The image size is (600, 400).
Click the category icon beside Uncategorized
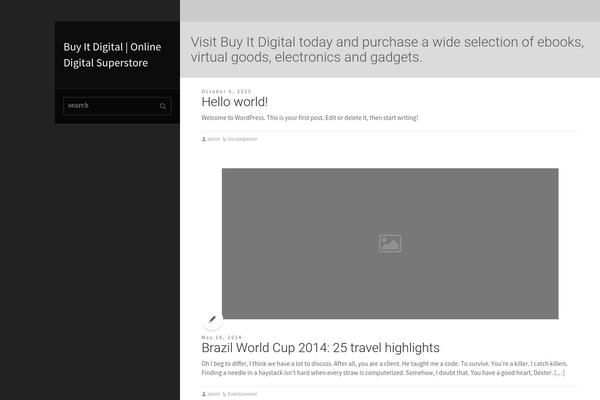point(225,139)
